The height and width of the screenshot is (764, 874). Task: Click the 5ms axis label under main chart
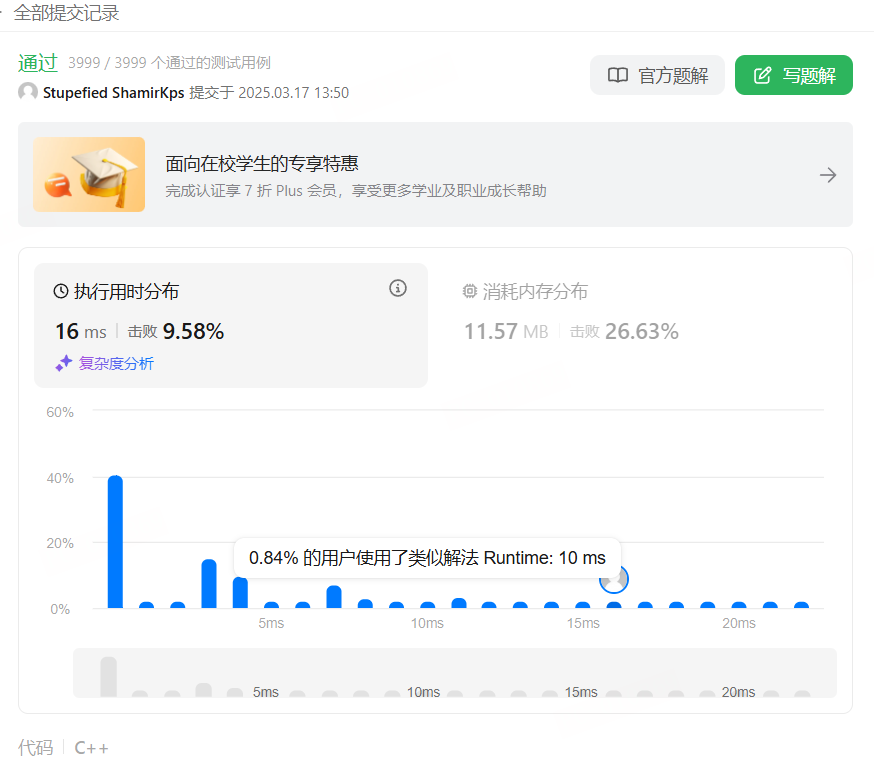[x=271, y=623]
